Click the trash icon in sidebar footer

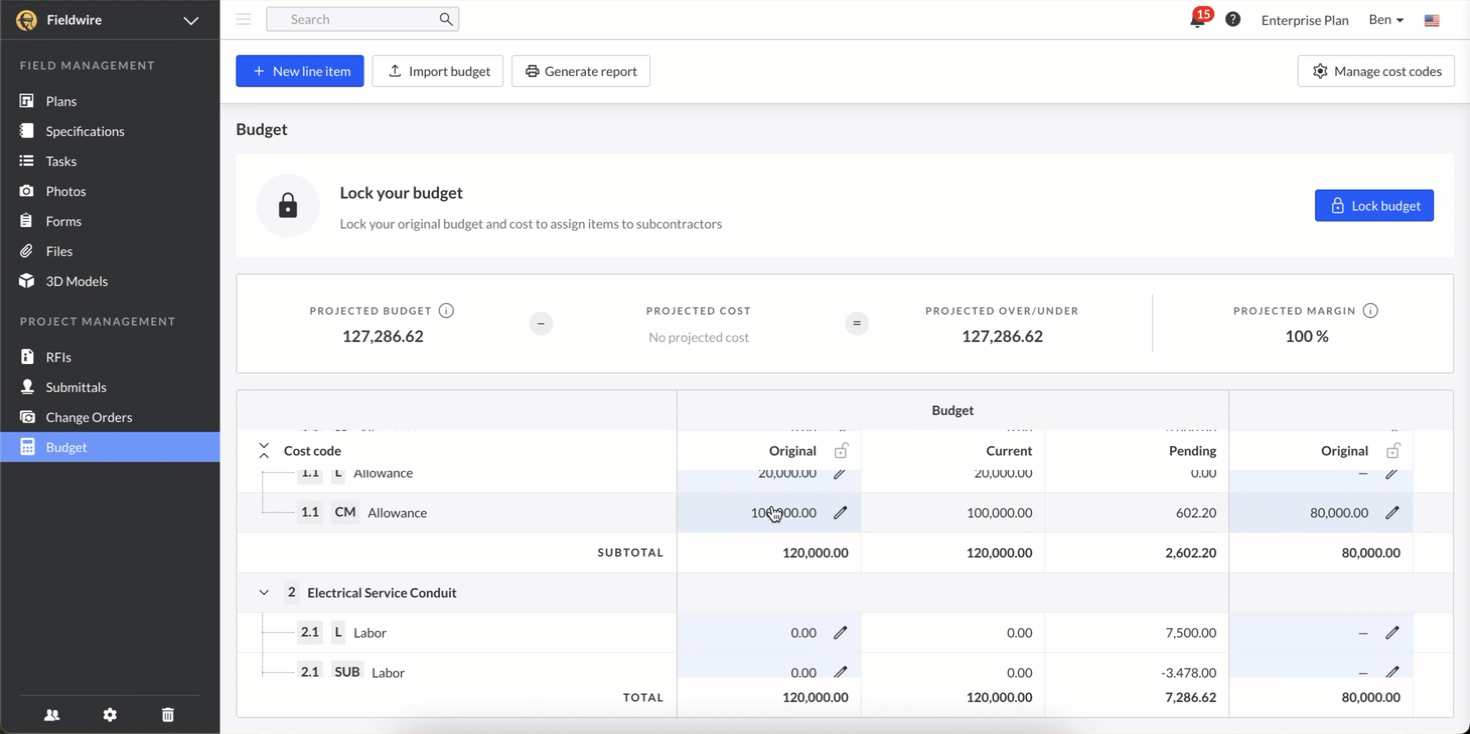point(168,715)
